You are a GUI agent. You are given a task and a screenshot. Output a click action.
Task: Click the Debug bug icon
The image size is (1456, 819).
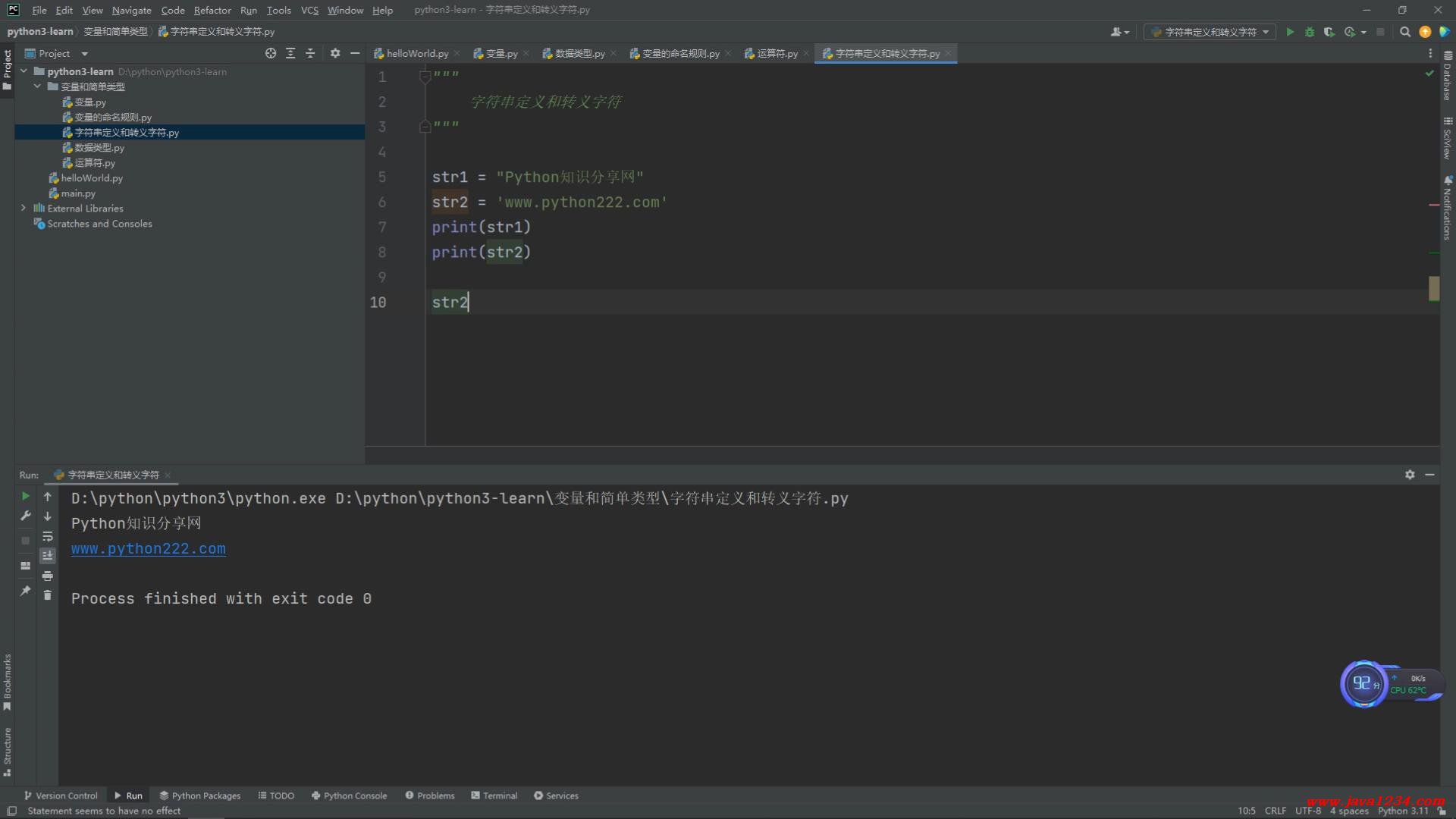pyautogui.click(x=1310, y=32)
